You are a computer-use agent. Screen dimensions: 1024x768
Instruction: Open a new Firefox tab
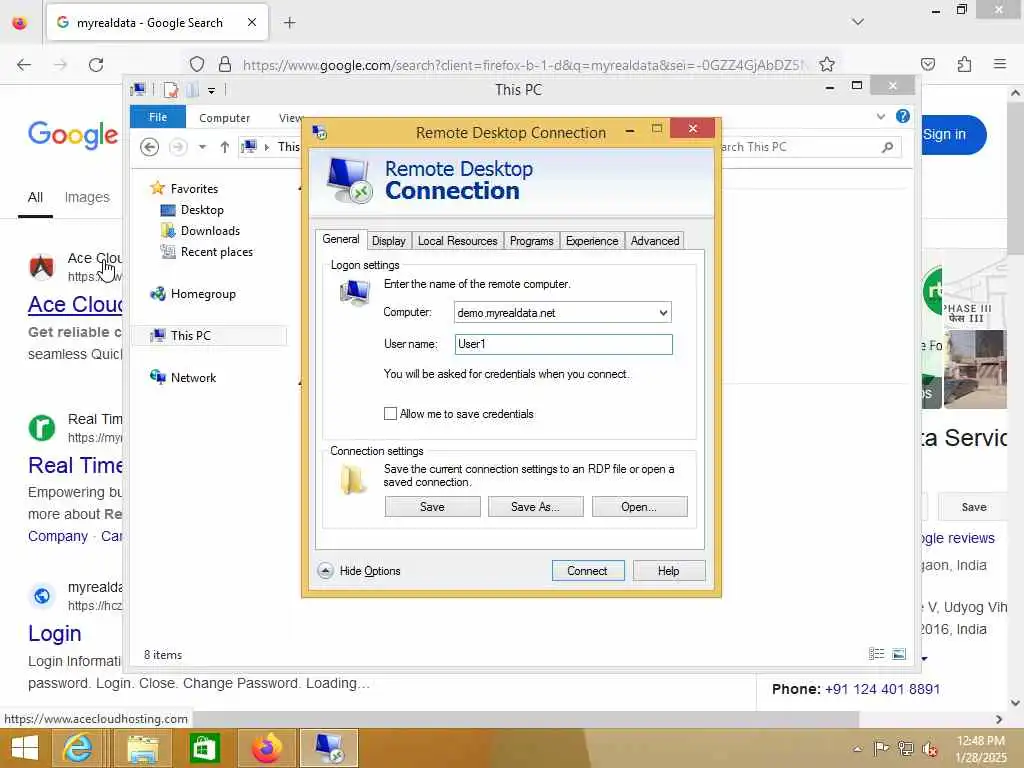tap(290, 23)
